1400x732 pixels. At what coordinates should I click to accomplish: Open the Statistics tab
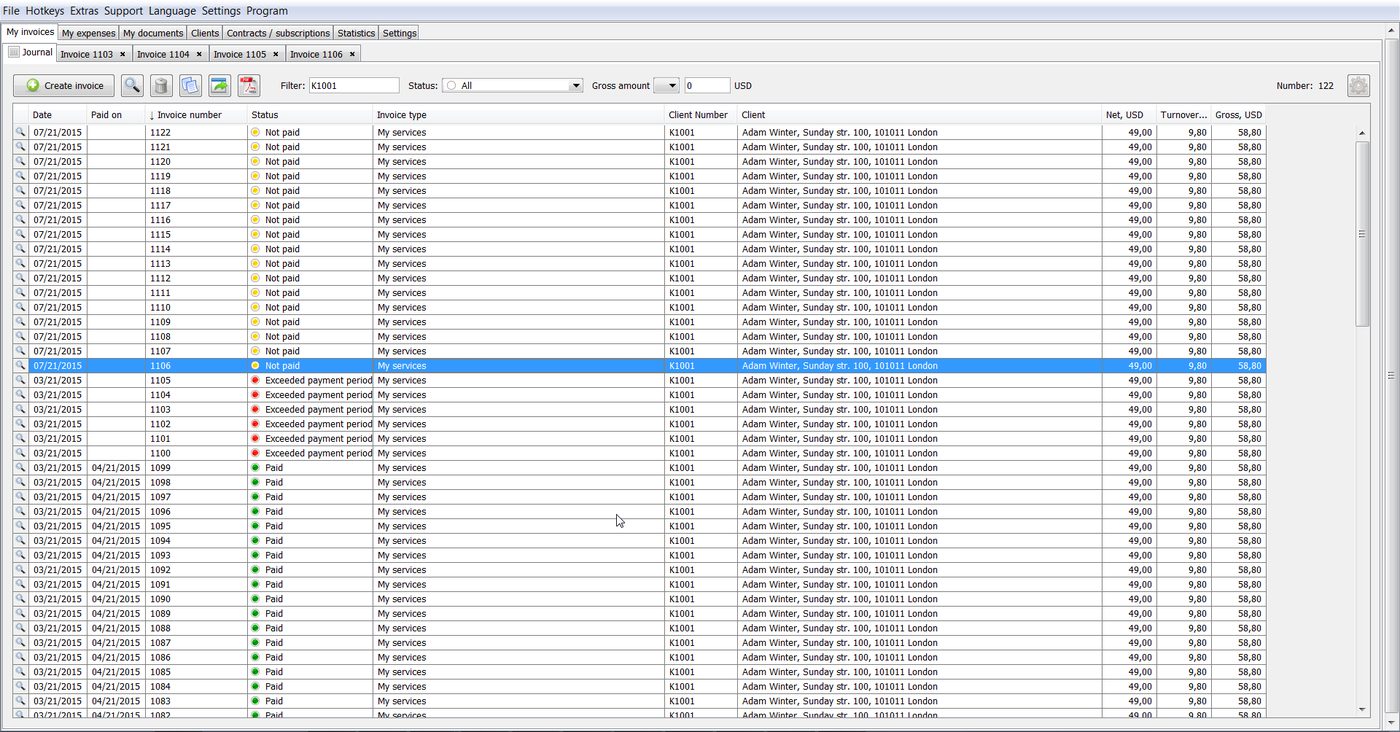[x=356, y=33]
